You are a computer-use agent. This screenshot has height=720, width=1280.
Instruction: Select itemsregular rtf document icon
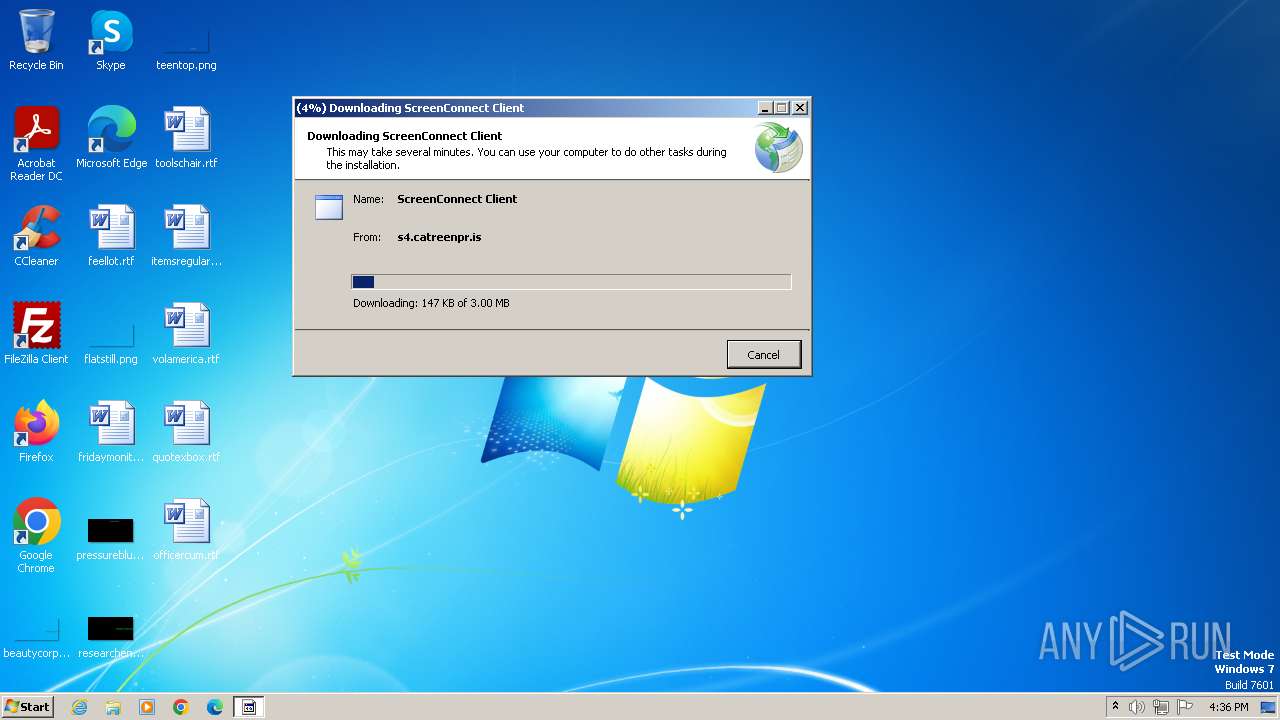[186, 235]
